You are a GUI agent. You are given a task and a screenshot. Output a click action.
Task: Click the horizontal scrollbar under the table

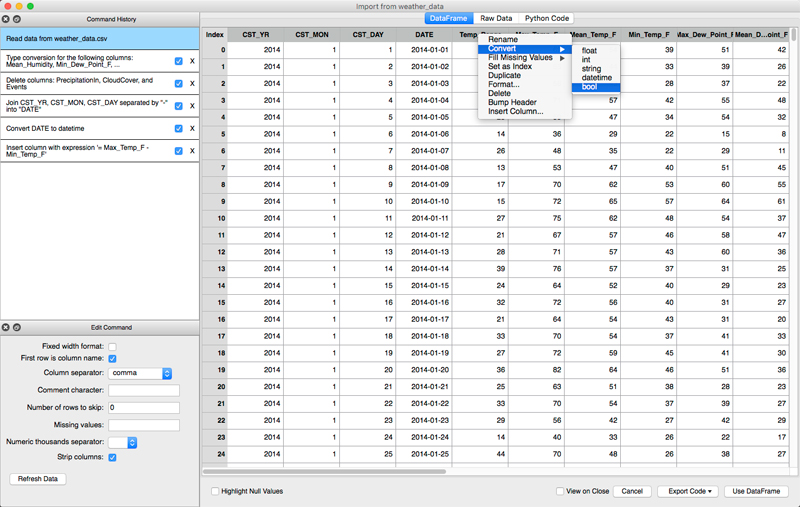tap(324, 471)
